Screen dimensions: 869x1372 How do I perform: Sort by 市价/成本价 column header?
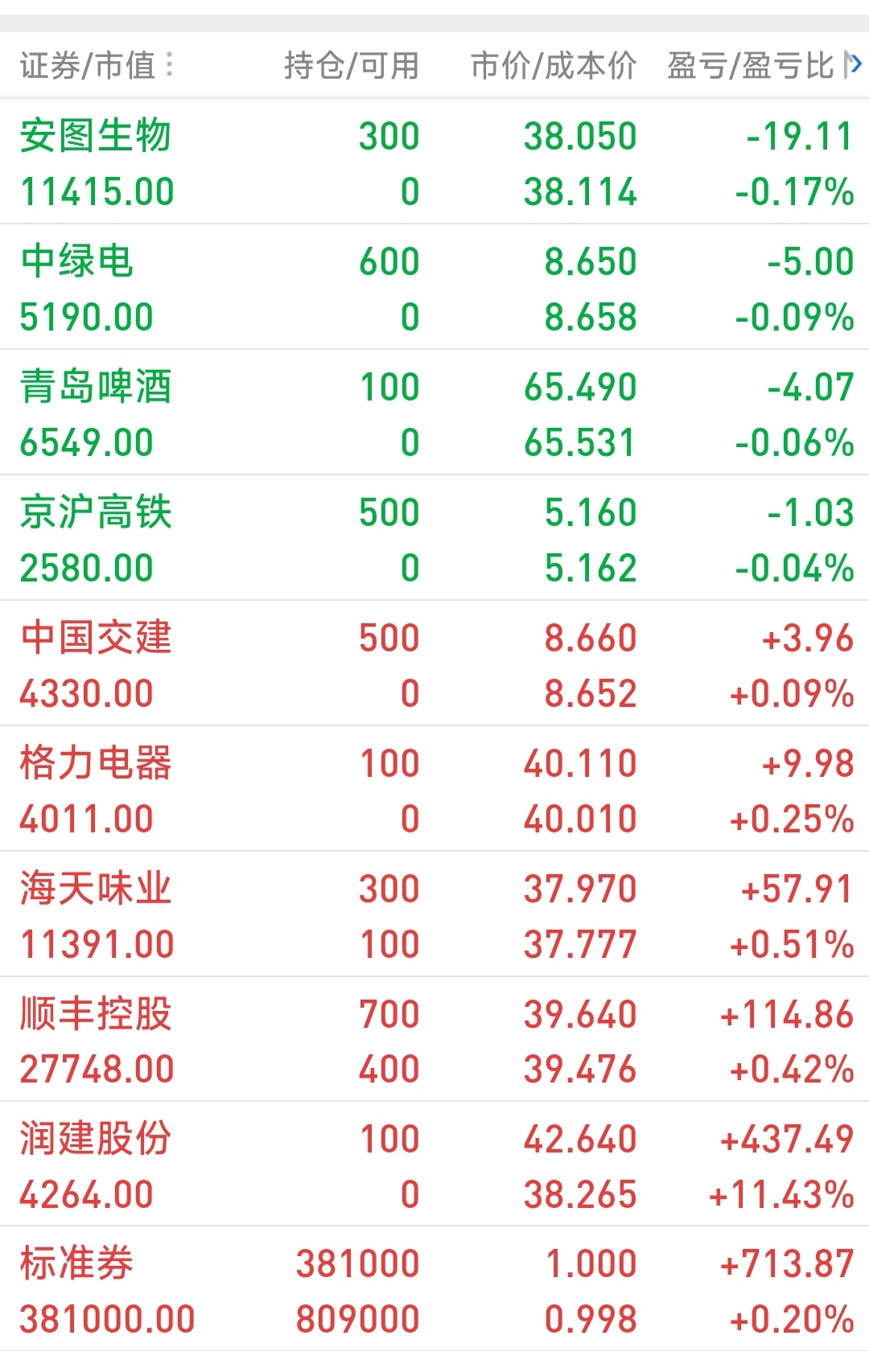[x=554, y=65]
